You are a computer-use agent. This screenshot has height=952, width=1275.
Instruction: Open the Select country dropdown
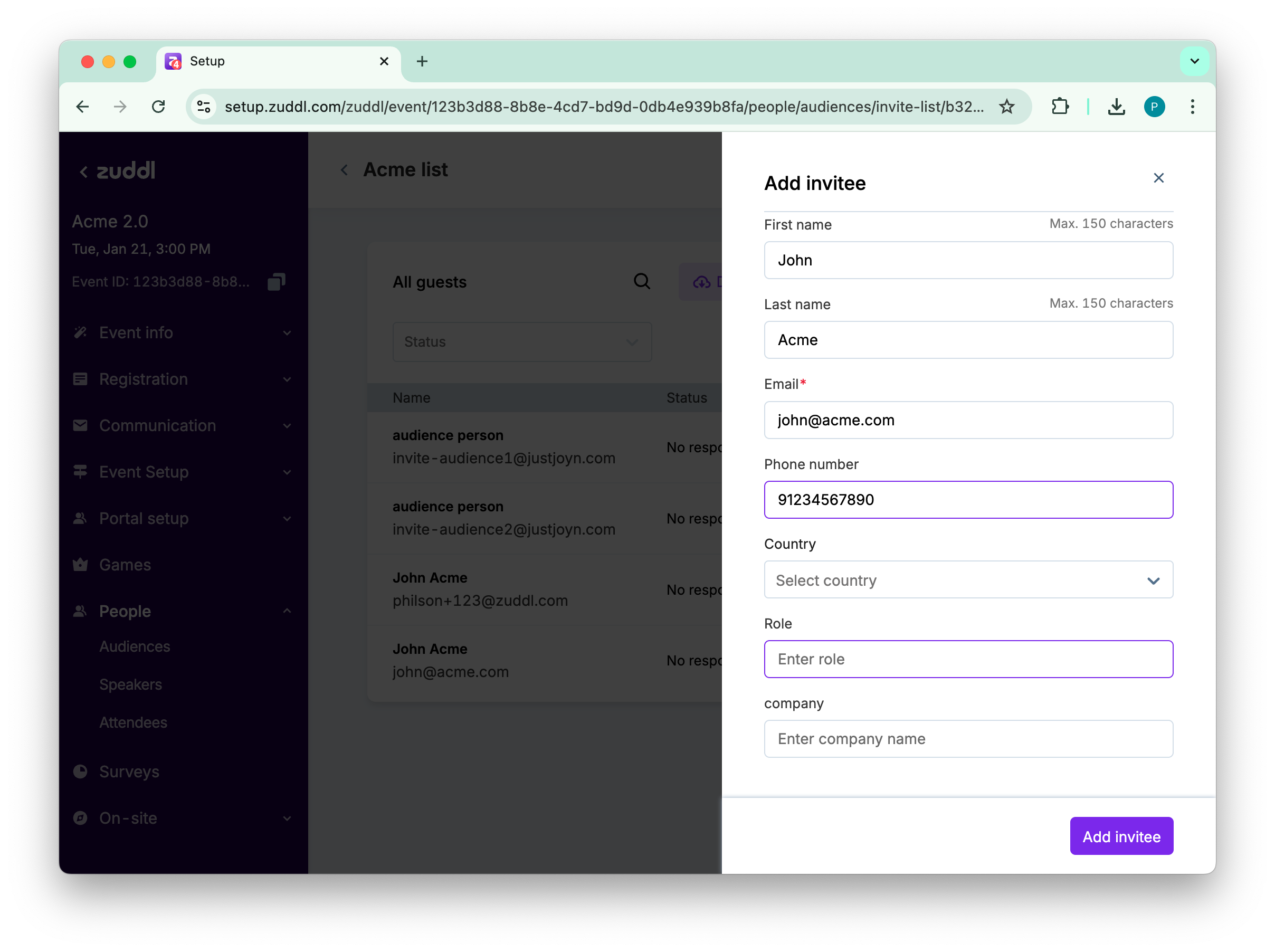click(x=968, y=580)
